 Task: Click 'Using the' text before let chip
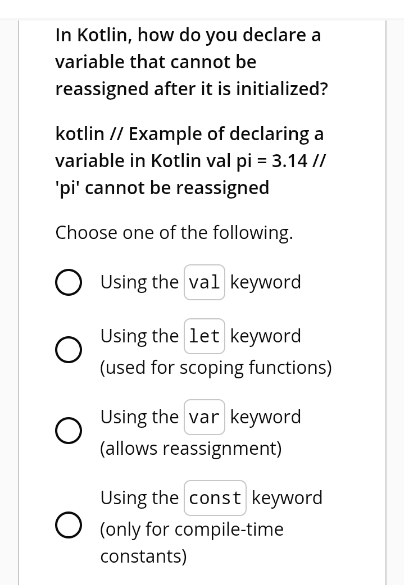[139, 336]
